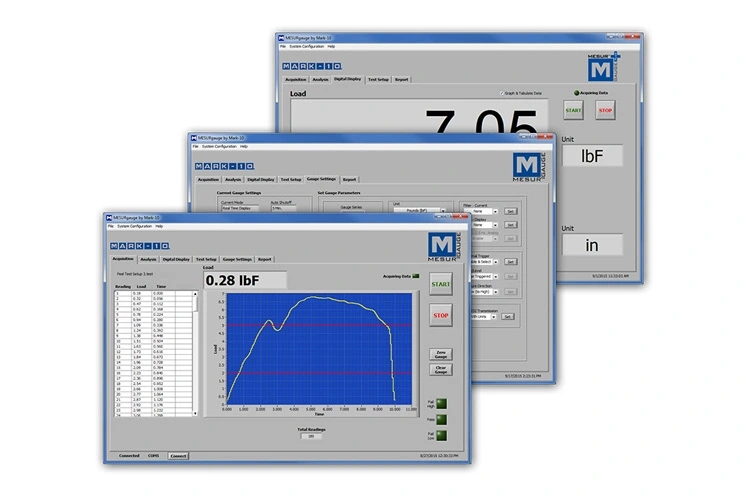This screenshot has width=750, height=500.
Task: Click the 'COM5' port status text
Action: point(154,456)
